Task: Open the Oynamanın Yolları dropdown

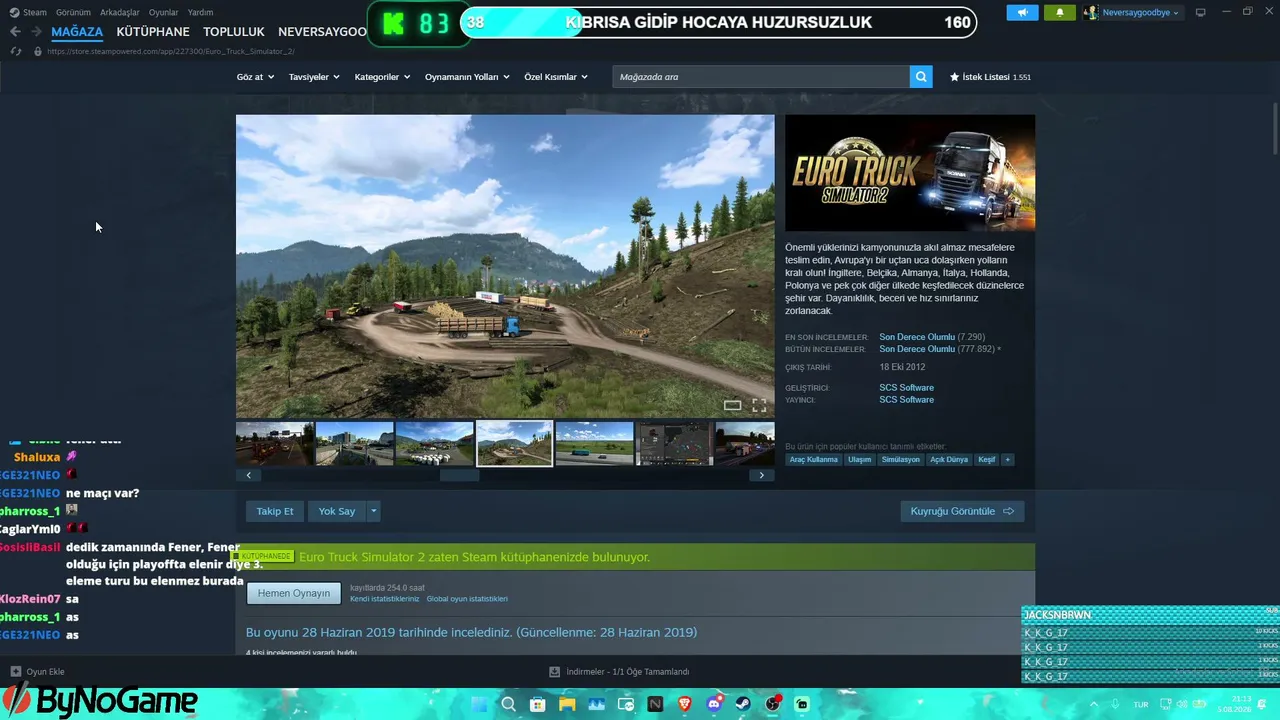Action: (467, 77)
